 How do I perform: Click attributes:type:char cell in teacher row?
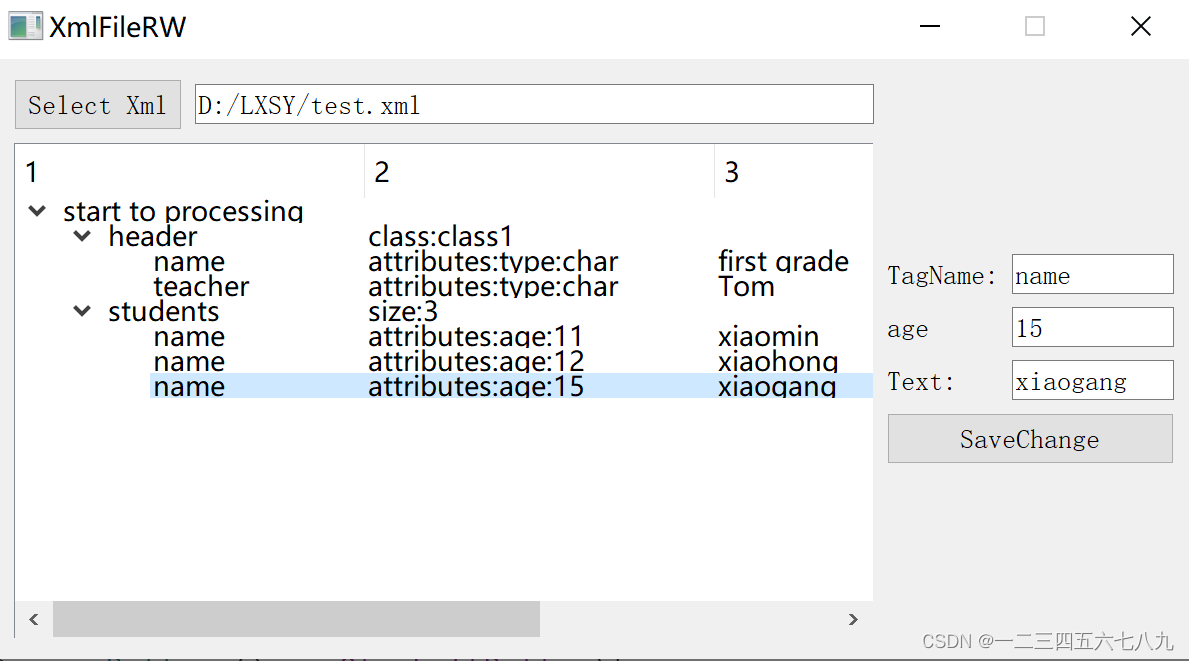click(493, 286)
